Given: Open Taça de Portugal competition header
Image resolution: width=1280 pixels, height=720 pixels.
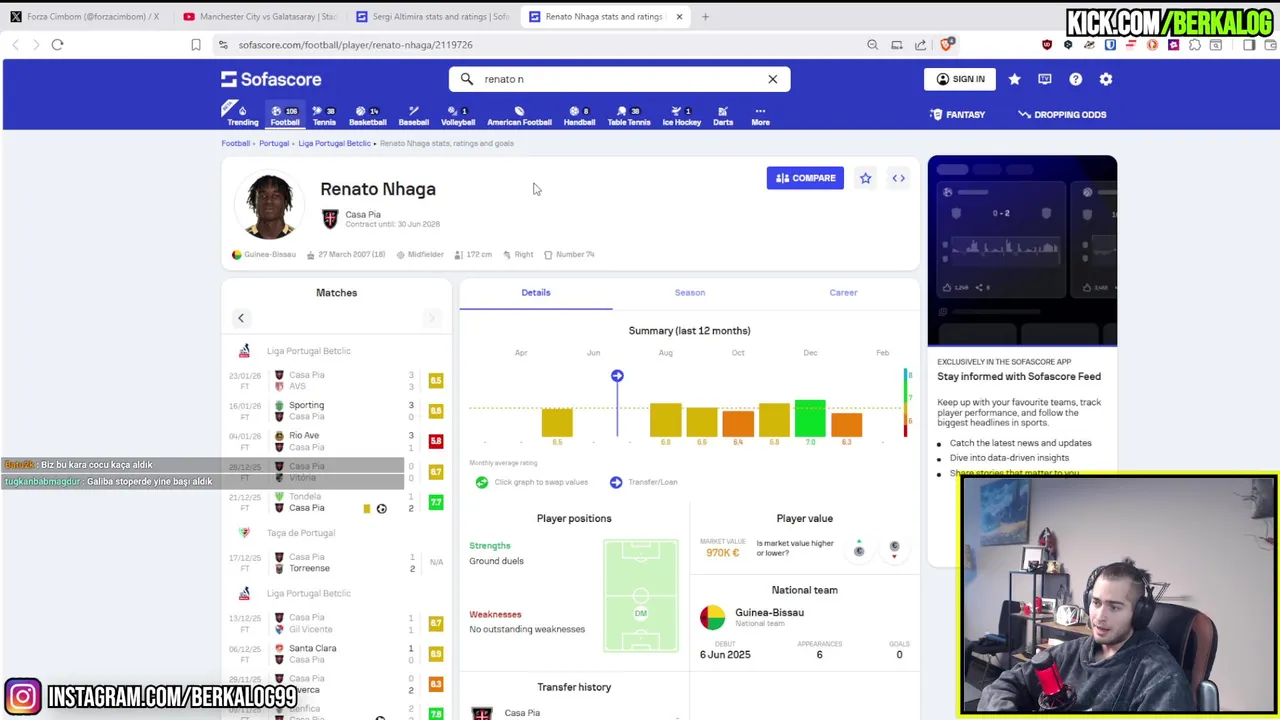Looking at the screenshot, I should pos(300,533).
